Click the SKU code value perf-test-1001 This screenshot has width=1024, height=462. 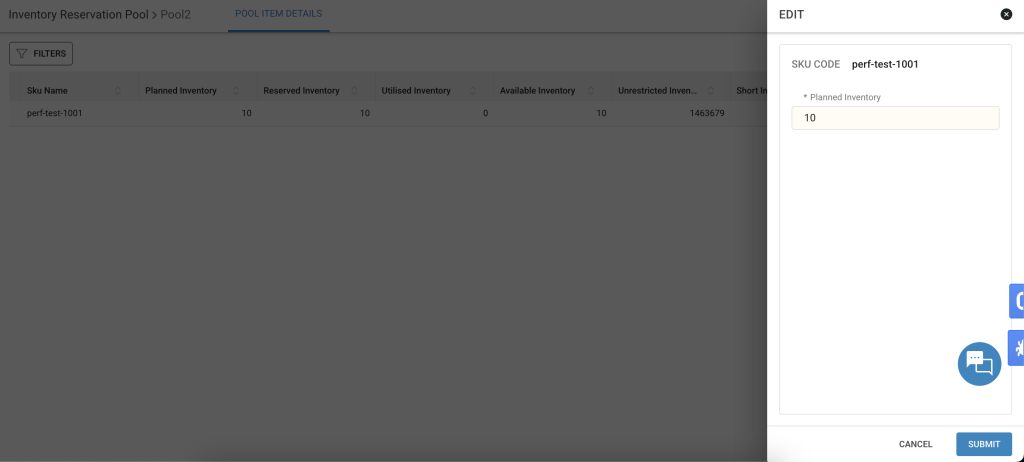885,64
